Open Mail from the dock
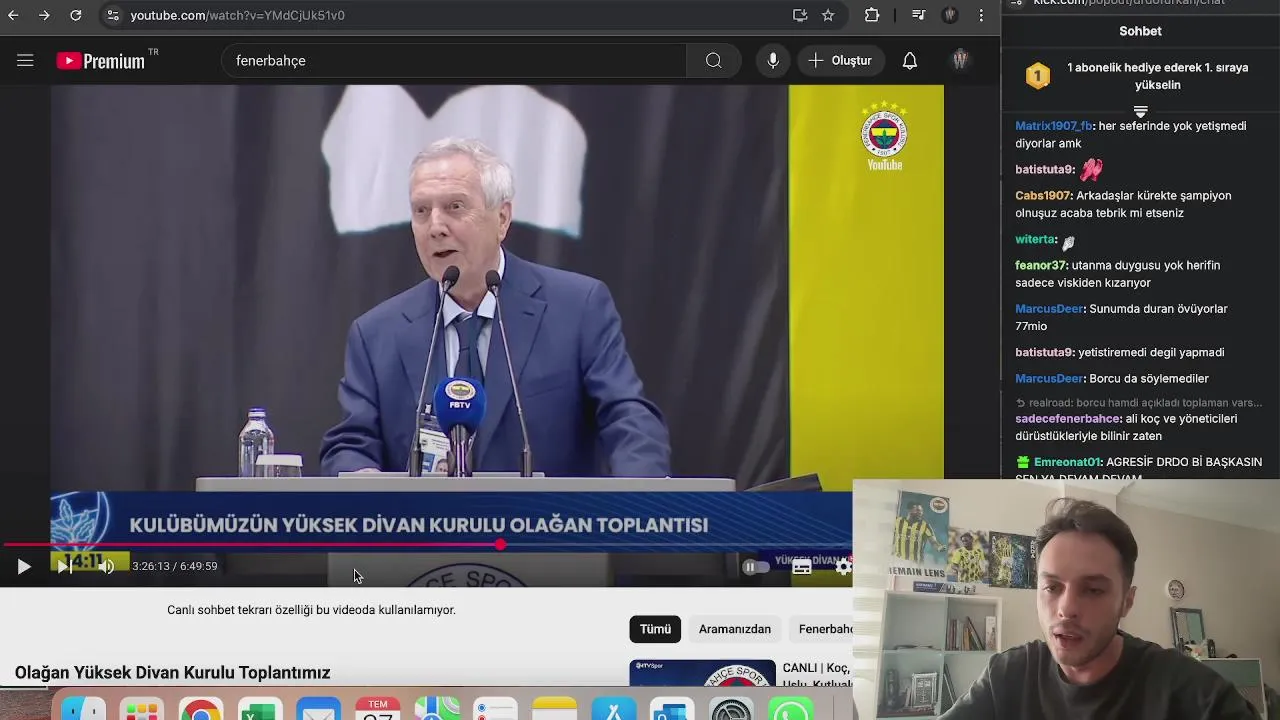 tap(318, 709)
